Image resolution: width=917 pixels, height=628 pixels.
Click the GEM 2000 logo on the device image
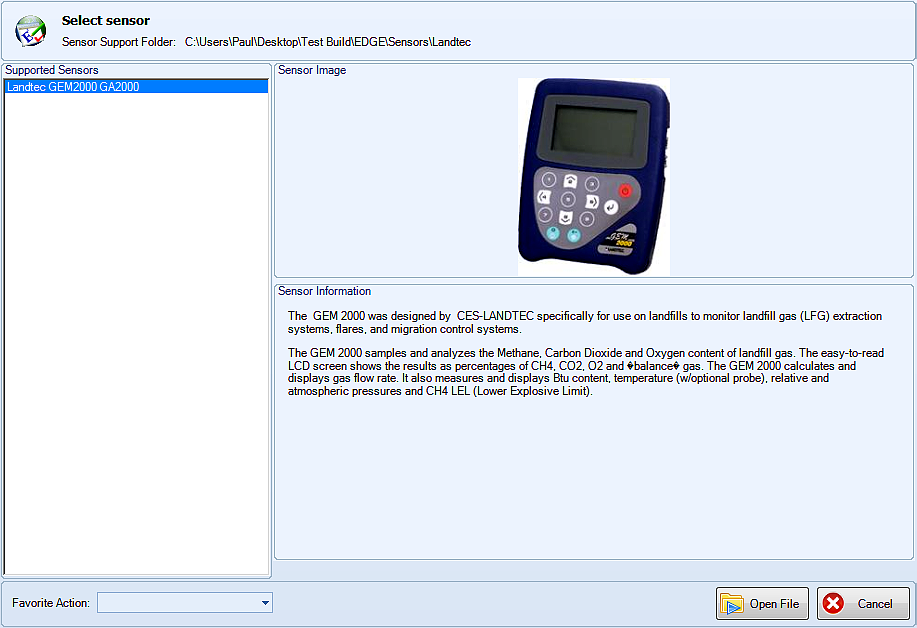point(620,233)
